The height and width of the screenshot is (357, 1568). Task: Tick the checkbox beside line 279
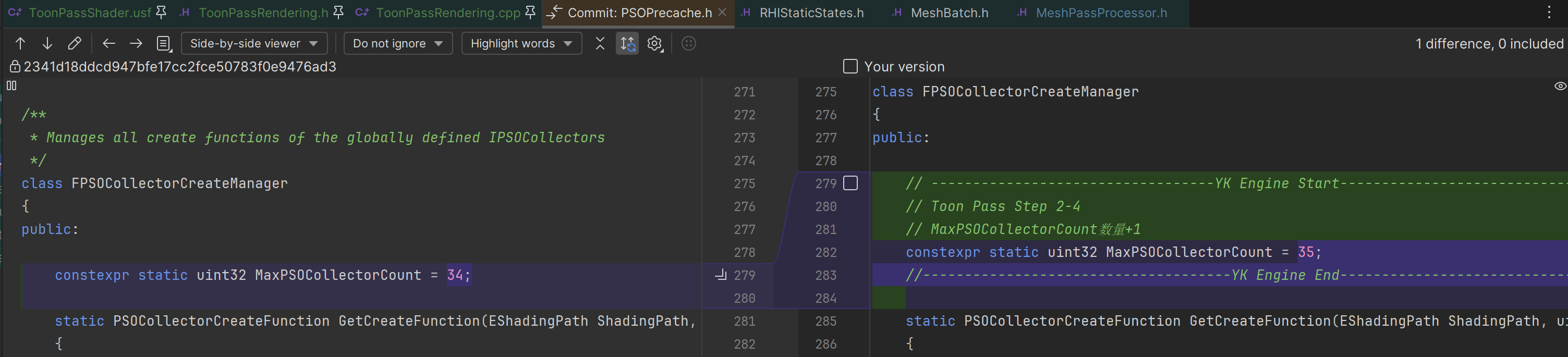pos(850,183)
